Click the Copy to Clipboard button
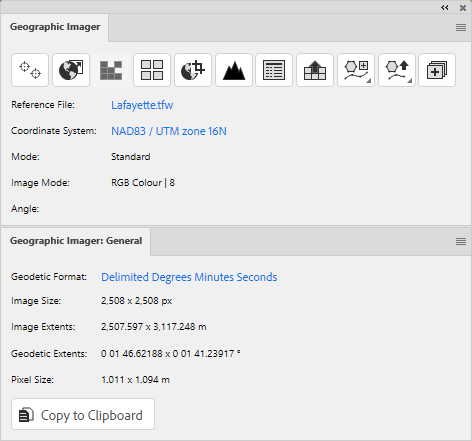472x441 pixels. (83, 414)
